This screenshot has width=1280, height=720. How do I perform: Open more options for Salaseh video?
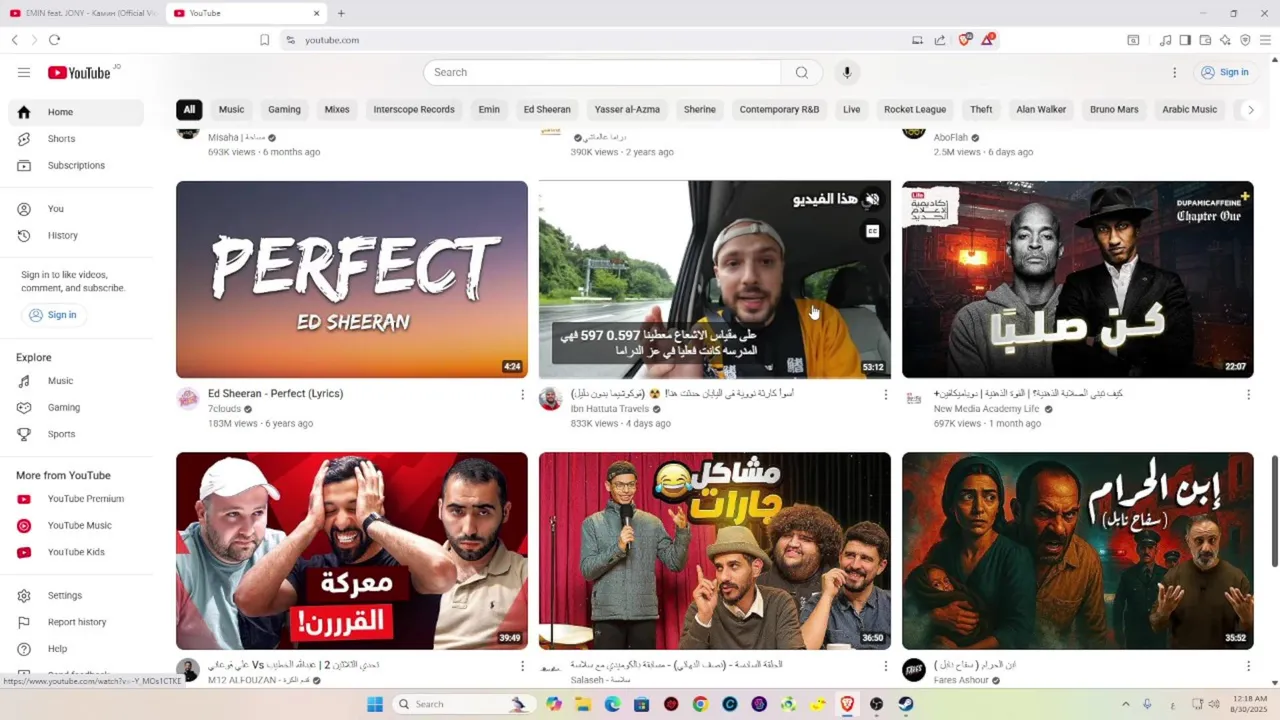tap(885, 666)
